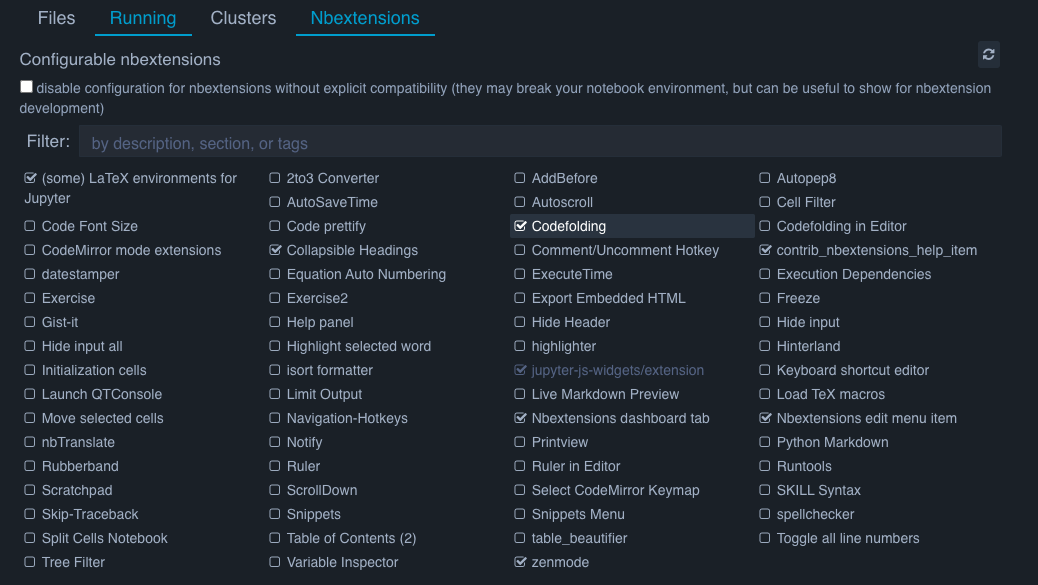Viewport: 1038px width, 585px height.
Task: Disable the Collapsible Headings checkbox
Action: tap(275, 250)
